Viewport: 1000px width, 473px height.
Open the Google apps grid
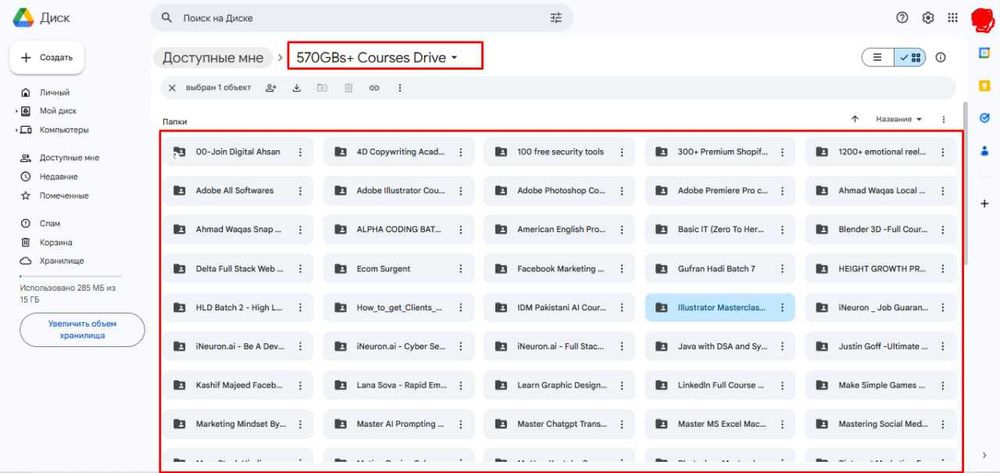point(953,18)
